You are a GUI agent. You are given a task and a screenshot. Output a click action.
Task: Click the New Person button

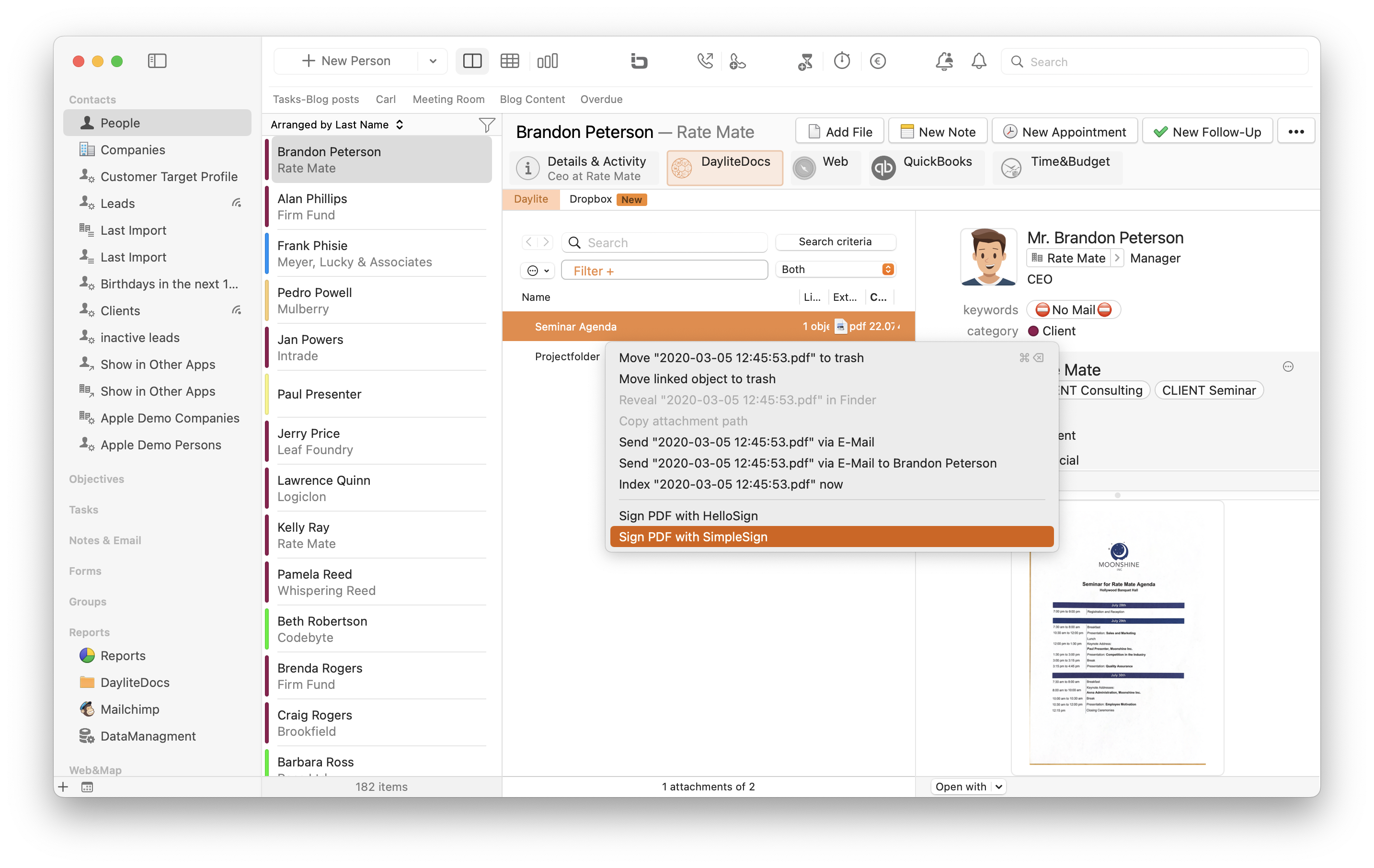(x=347, y=61)
